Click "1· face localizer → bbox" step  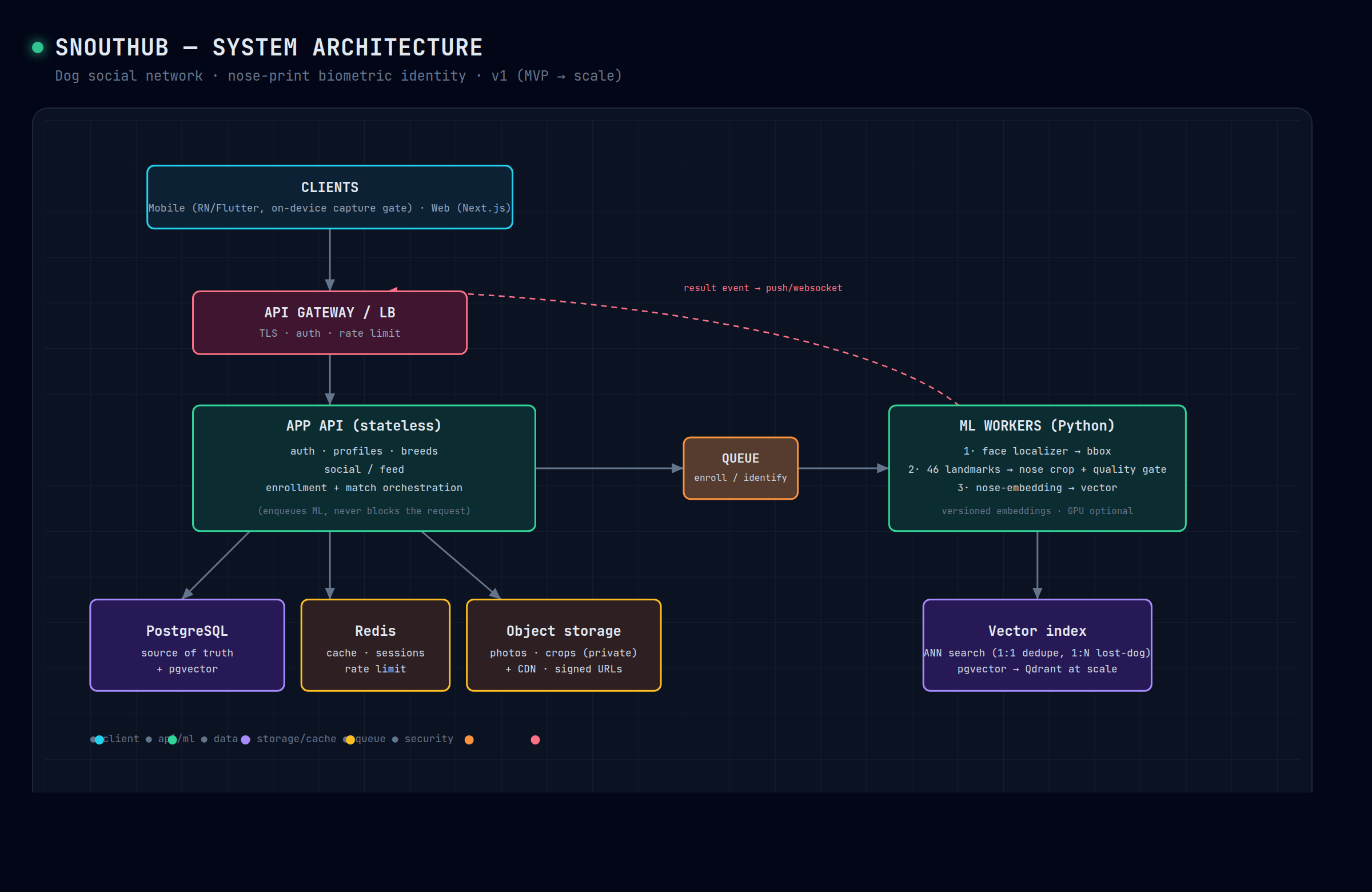(x=1037, y=451)
